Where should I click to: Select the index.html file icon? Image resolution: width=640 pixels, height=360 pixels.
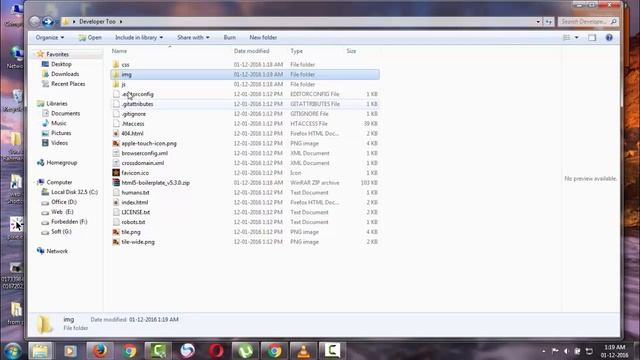pos(116,202)
